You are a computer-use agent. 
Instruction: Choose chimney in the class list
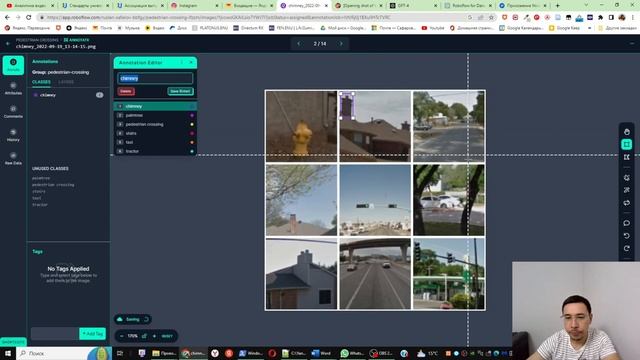(x=155, y=106)
